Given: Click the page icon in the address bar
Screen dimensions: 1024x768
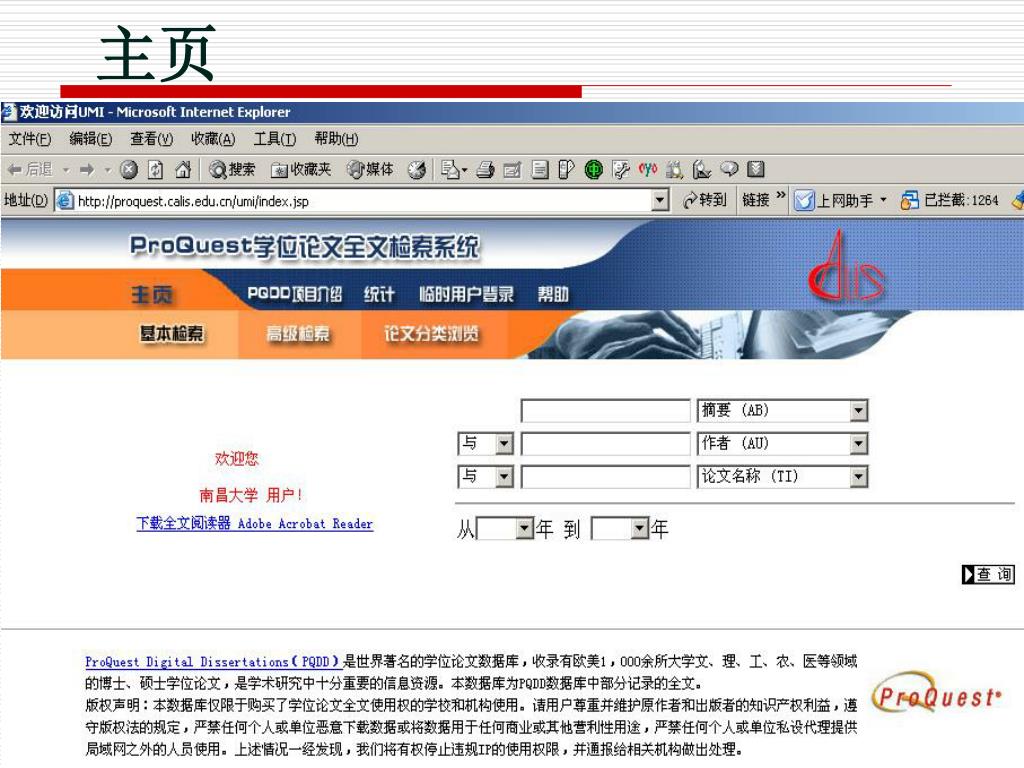Looking at the screenshot, I should point(64,200).
